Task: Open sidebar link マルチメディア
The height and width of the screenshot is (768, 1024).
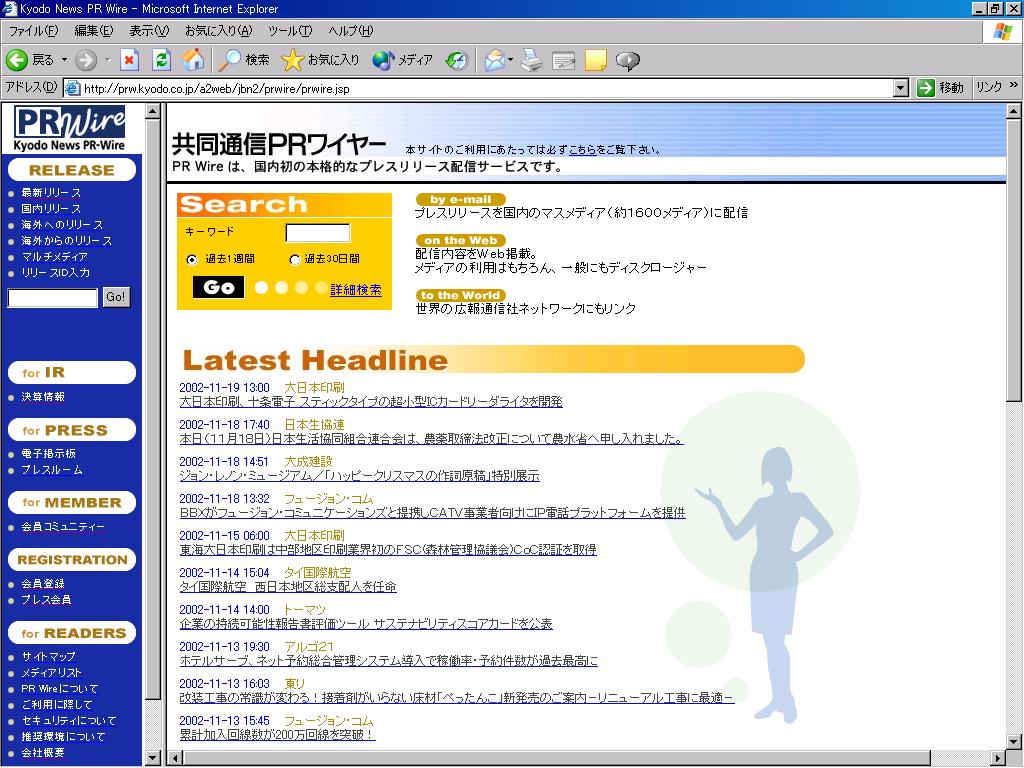Action: (x=54, y=257)
